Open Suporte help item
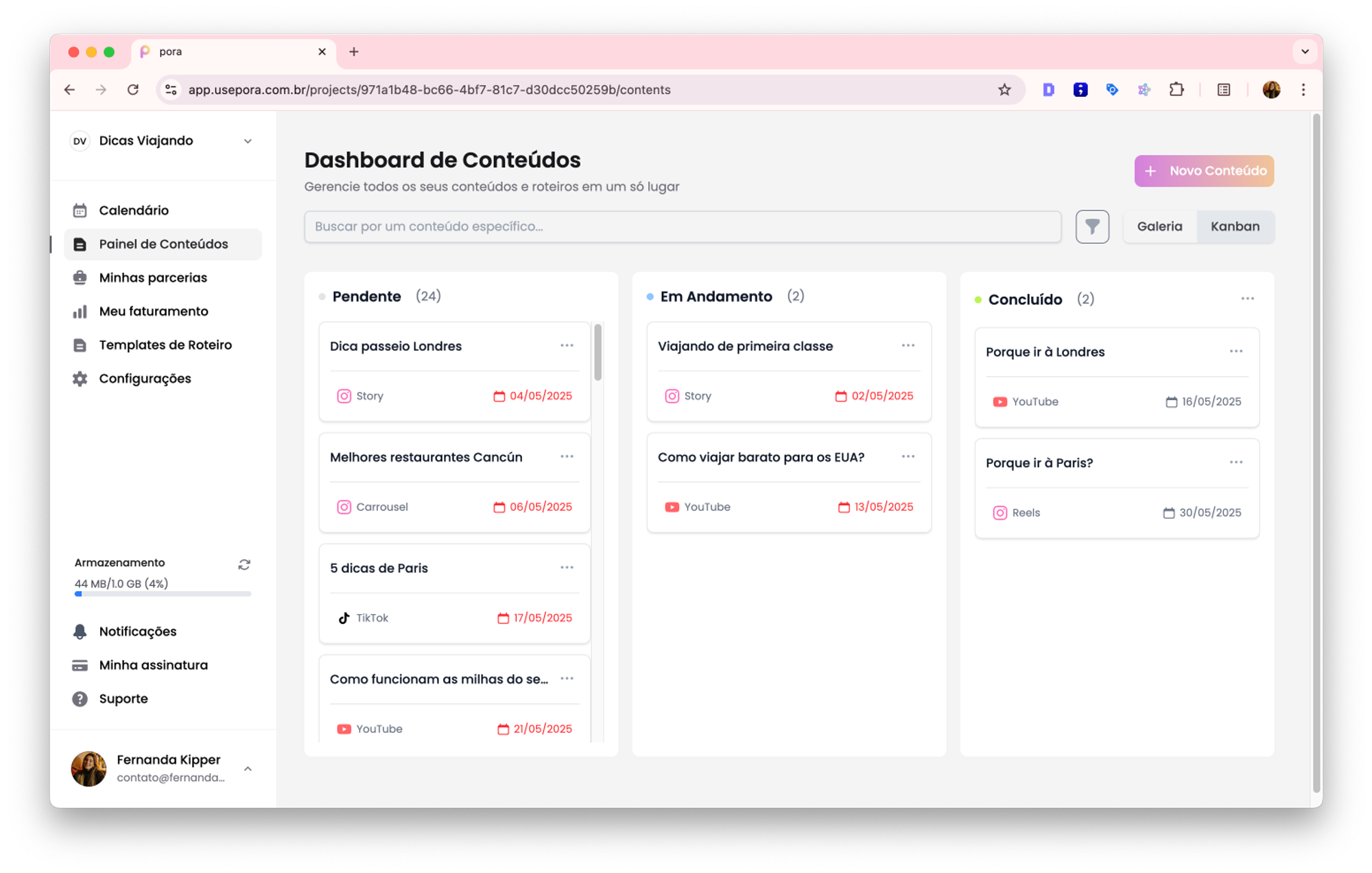1372x873 pixels. [x=123, y=699]
